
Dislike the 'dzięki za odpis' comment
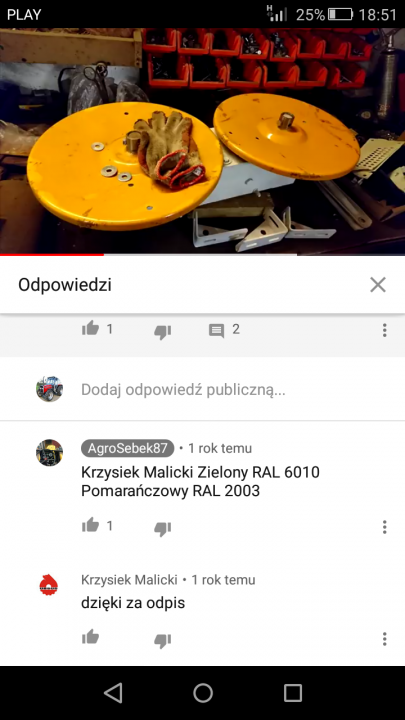click(163, 640)
